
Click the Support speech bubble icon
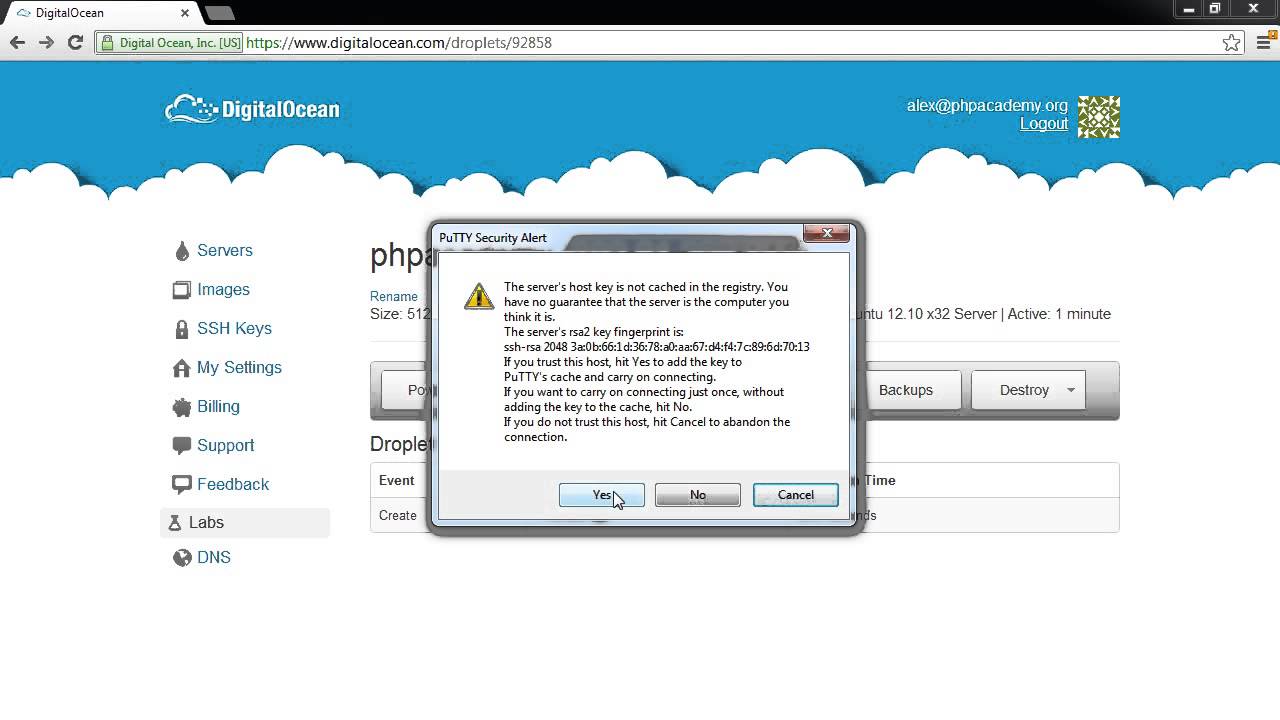[x=181, y=446]
